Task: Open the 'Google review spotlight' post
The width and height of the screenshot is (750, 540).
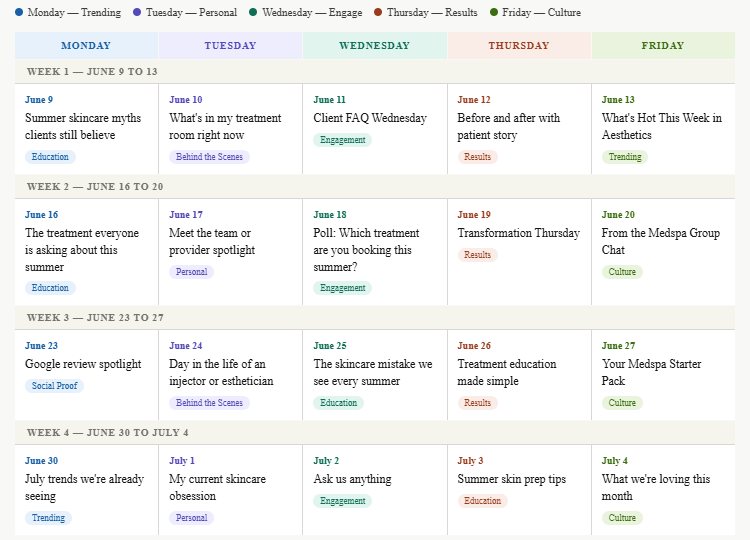Action: [x=83, y=364]
